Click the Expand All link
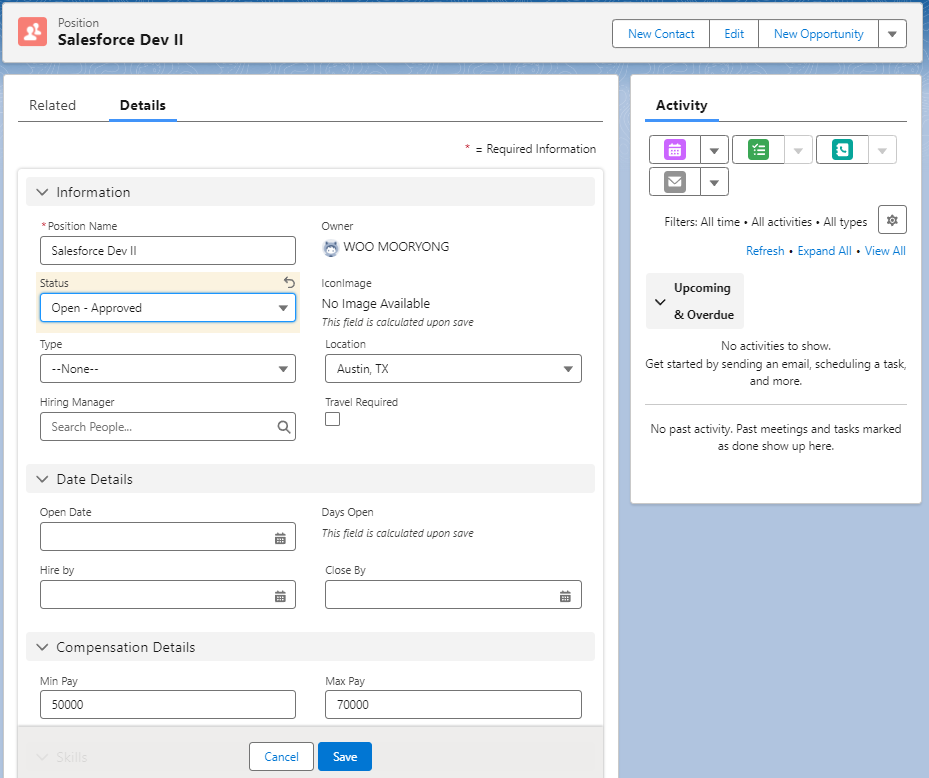929x778 pixels. click(824, 251)
